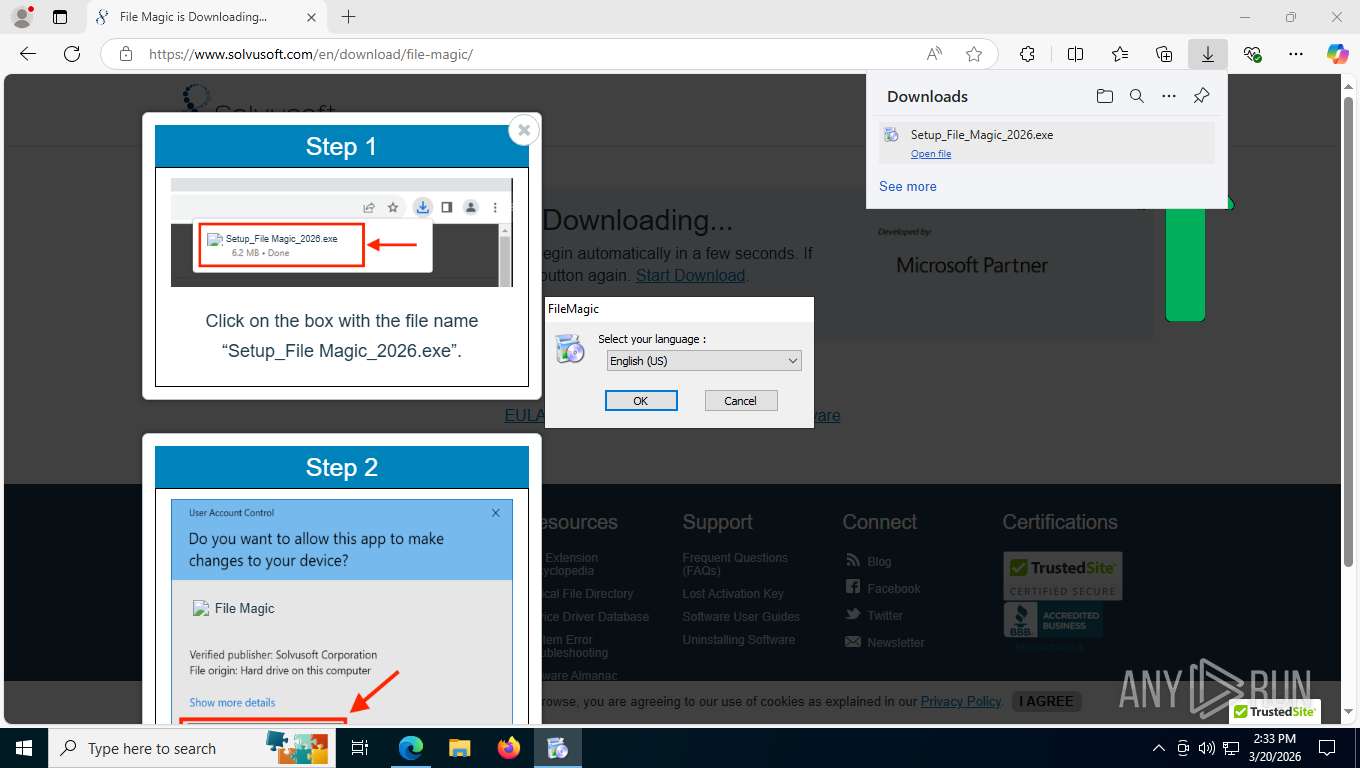Open File Explorer from taskbar
1360x768 pixels.
459,748
